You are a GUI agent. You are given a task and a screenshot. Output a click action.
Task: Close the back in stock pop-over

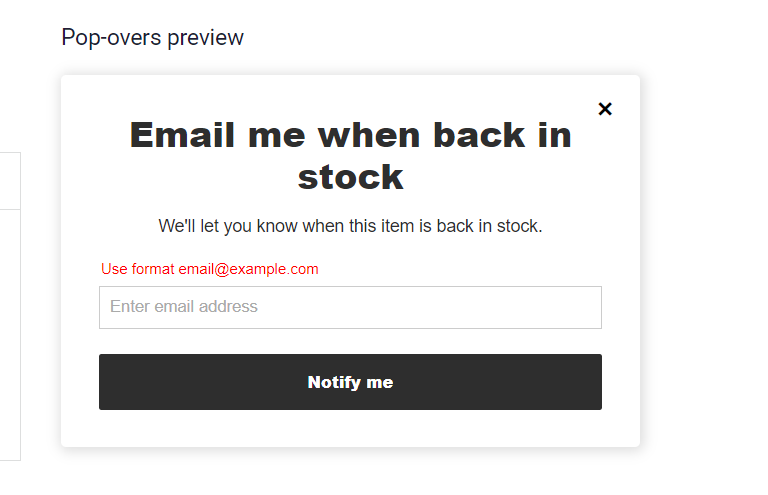pos(604,109)
